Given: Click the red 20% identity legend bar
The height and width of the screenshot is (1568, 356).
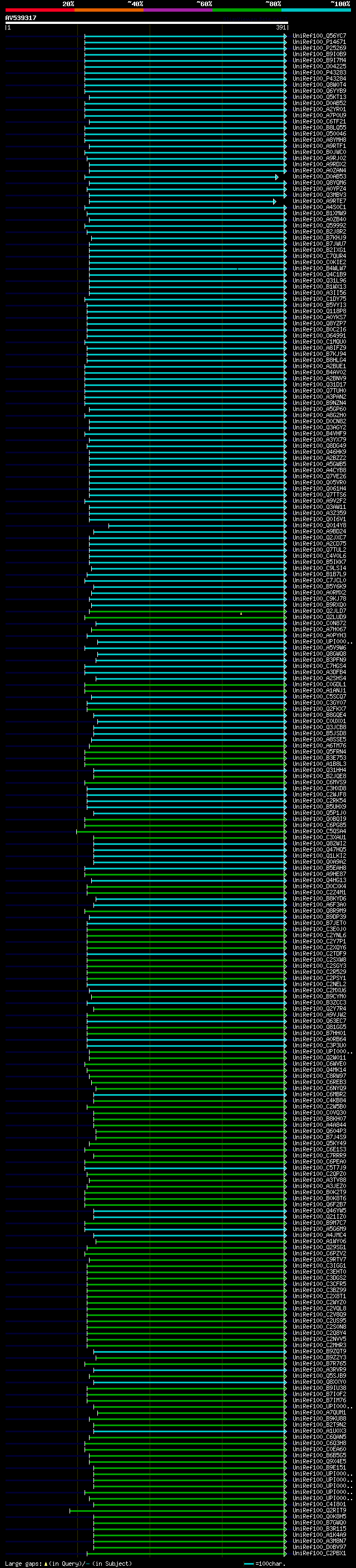Looking at the screenshot, I should pyautogui.click(x=39, y=11).
